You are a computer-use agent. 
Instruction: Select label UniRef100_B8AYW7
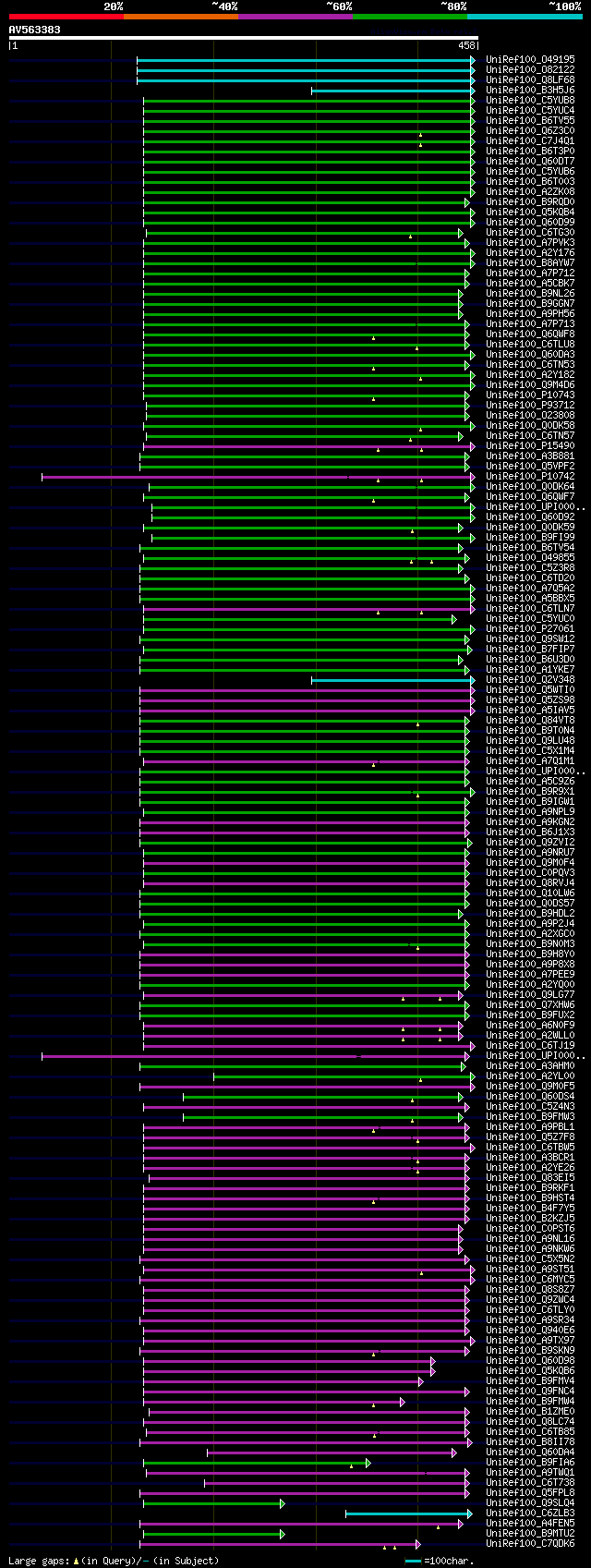pyautogui.click(x=530, y=262)
